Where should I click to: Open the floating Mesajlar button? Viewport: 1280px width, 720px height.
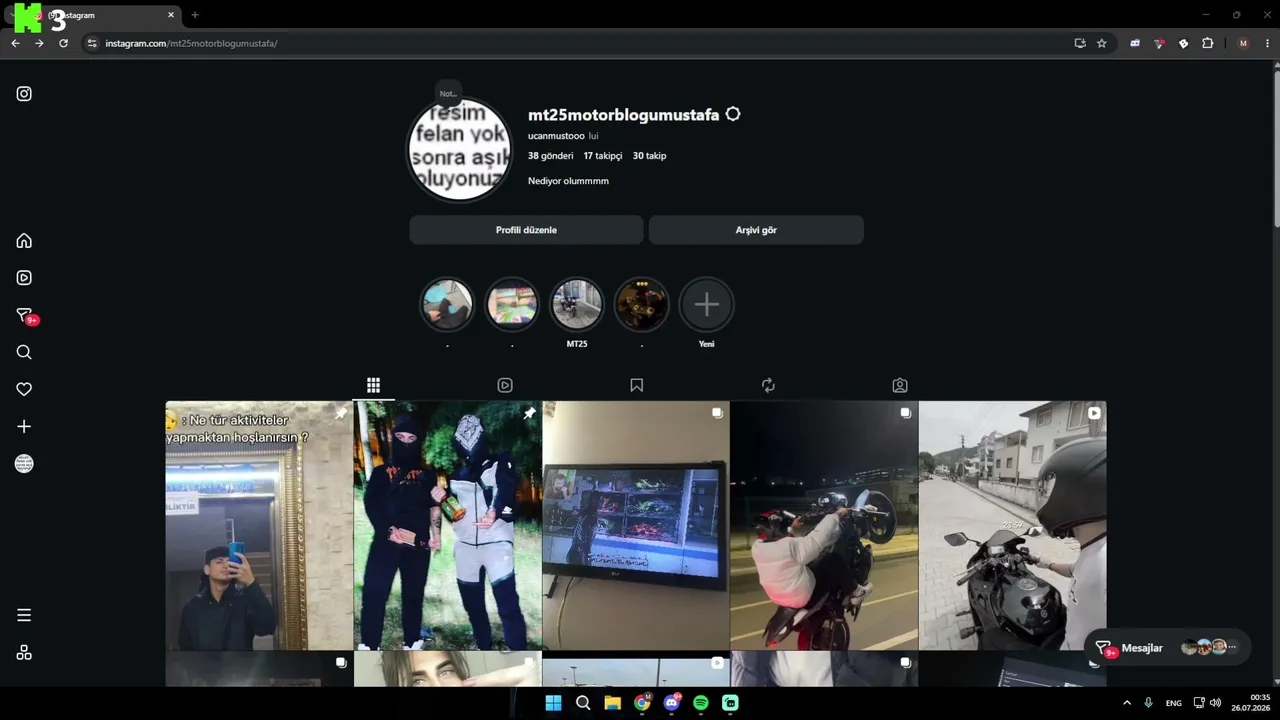[x=1168, y=648]
